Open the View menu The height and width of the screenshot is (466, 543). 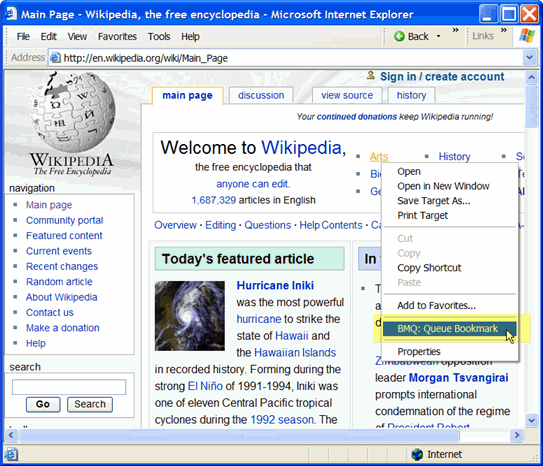click(x=77, y=36)
